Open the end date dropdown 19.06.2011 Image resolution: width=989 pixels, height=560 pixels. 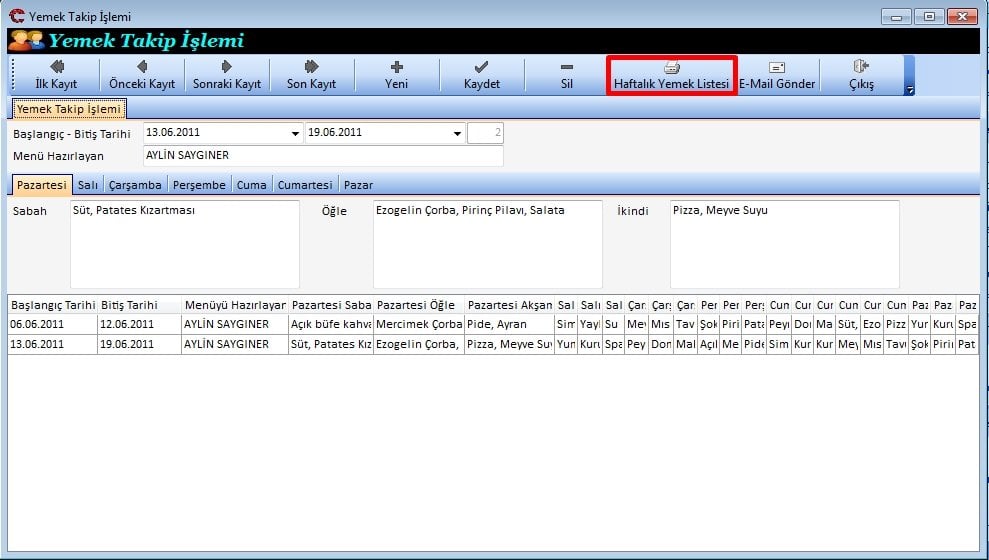(457, 133)
